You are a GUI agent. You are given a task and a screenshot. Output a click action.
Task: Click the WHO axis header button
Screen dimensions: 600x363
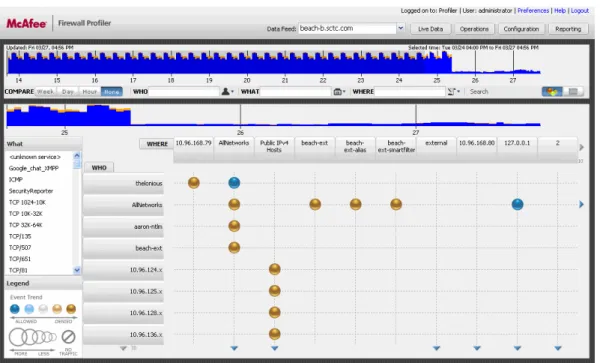(x=99, y=168)
